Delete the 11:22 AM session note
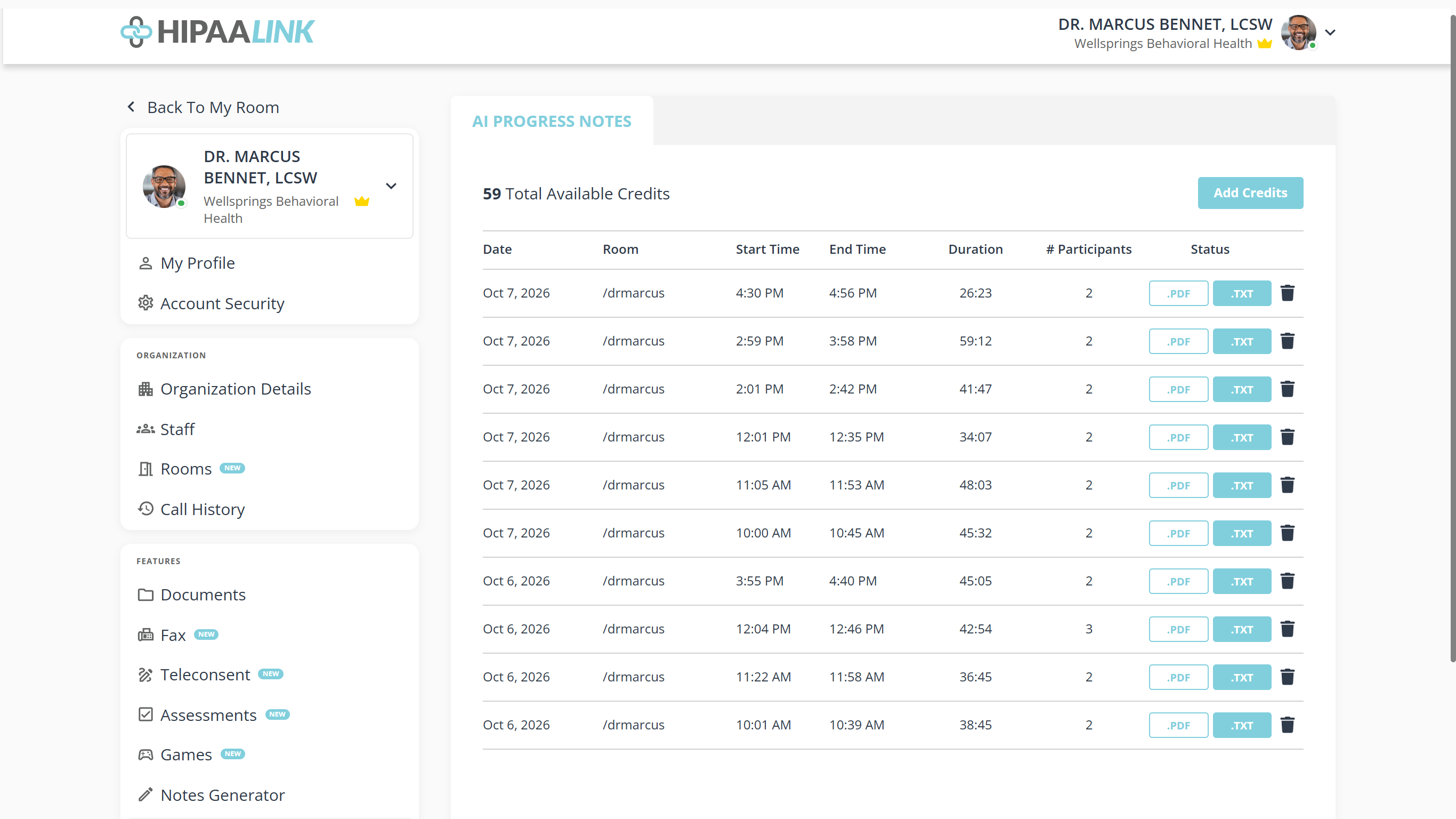The width and height of the screenshot is (1456, 819). click(1287, 677)
